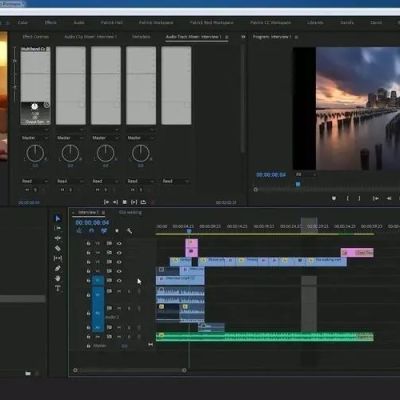400x400 pixels.
Task: Select the green audio clip in timeline
Action: tap(265, 337)
